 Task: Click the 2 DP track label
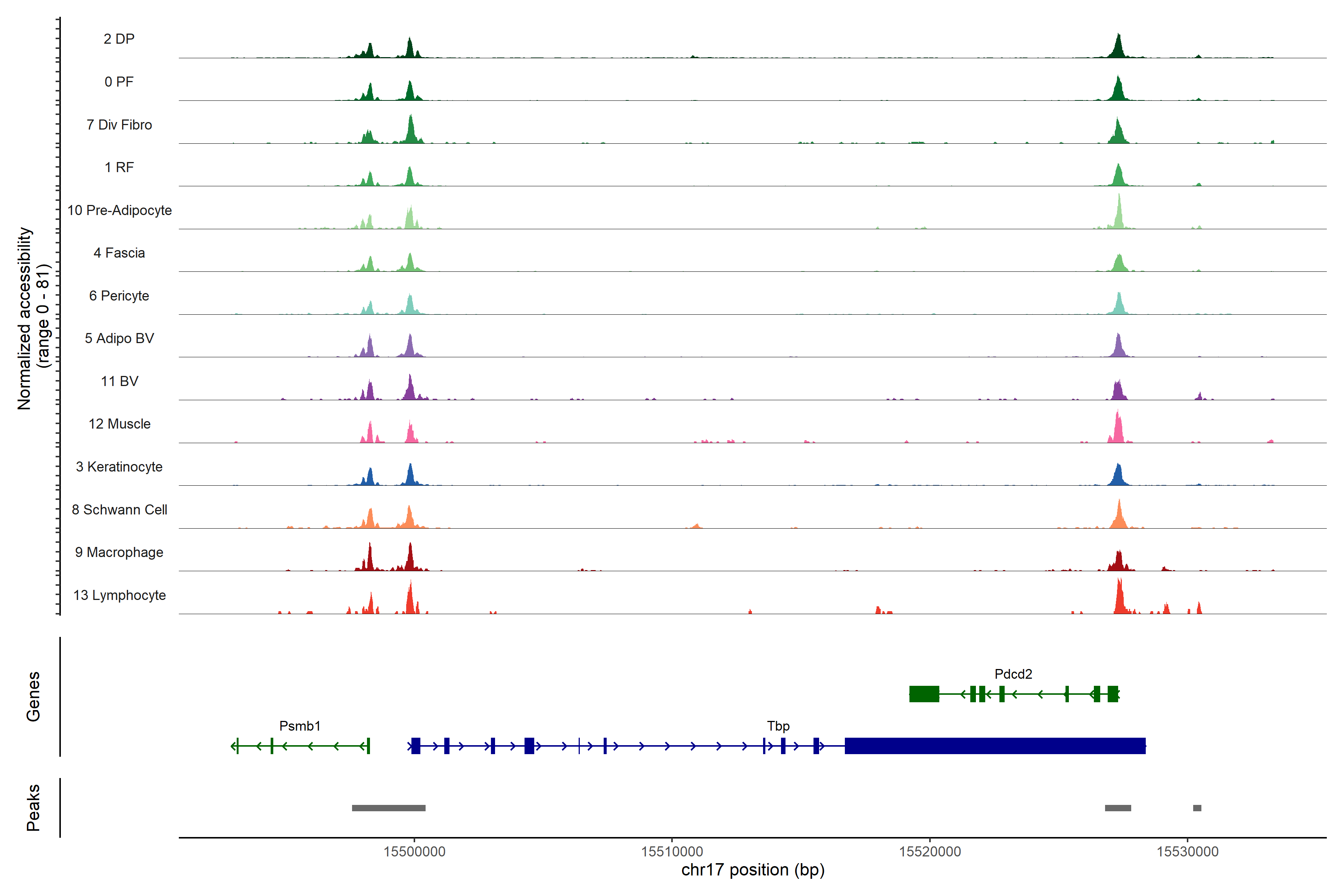click(119, 39)
